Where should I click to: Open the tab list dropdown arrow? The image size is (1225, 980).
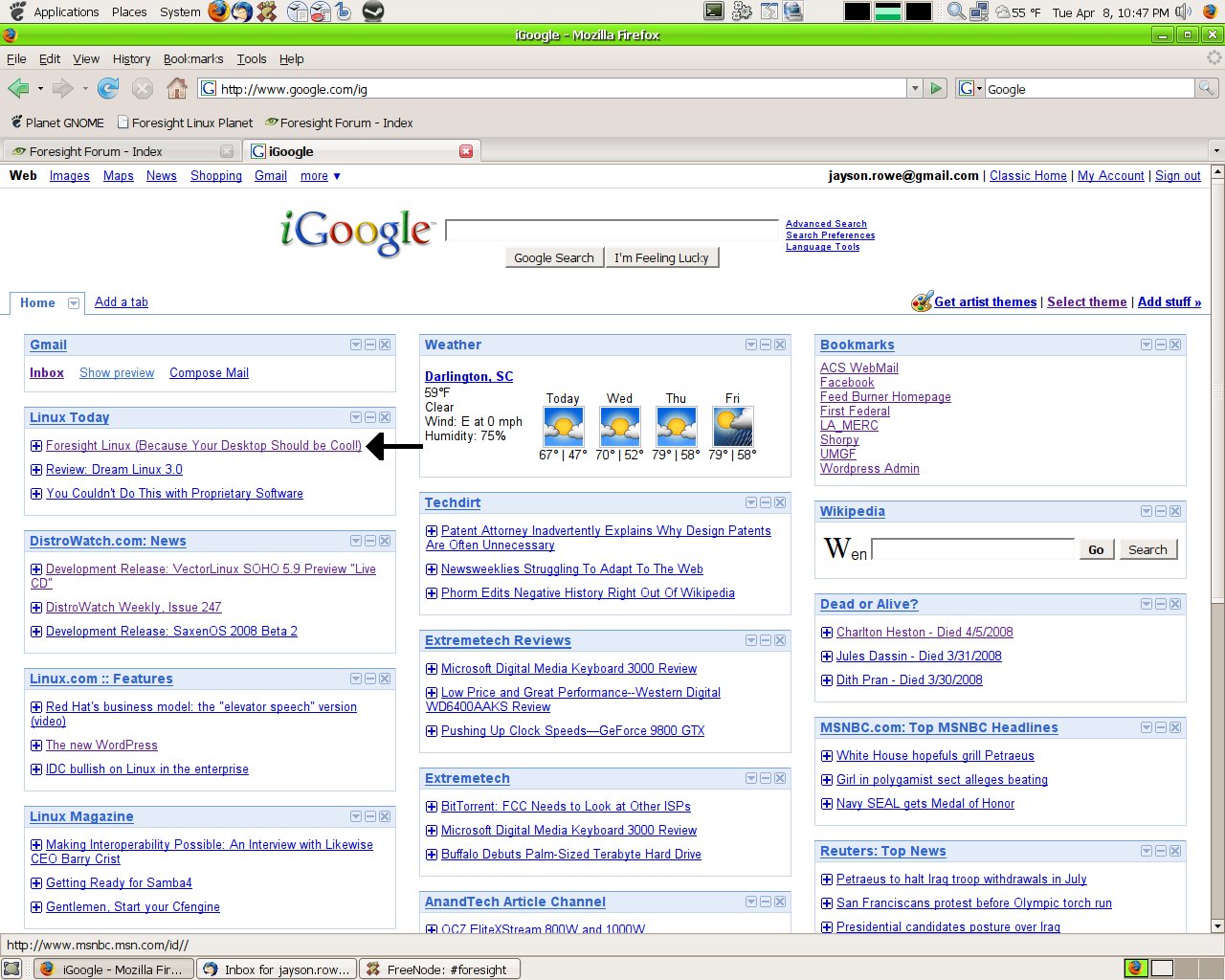pyautogui.click(x=1216, y=151)
